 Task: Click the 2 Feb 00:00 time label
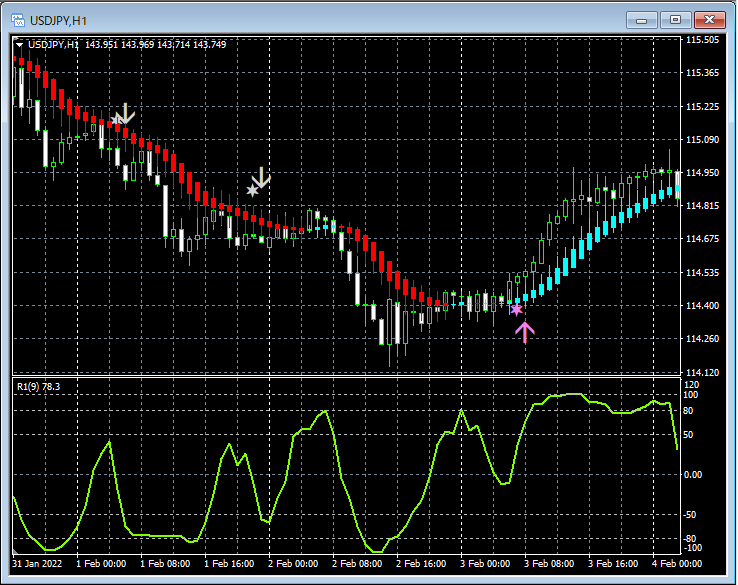(x=293, y=563)
